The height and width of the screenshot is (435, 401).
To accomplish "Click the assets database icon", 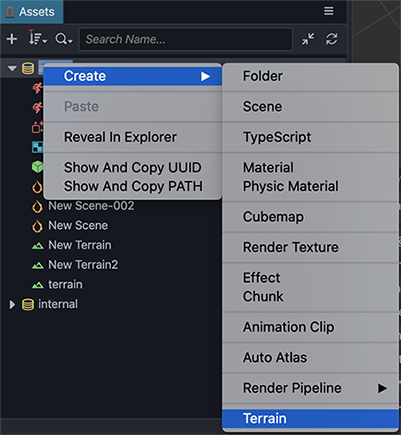I will (28, 68).
